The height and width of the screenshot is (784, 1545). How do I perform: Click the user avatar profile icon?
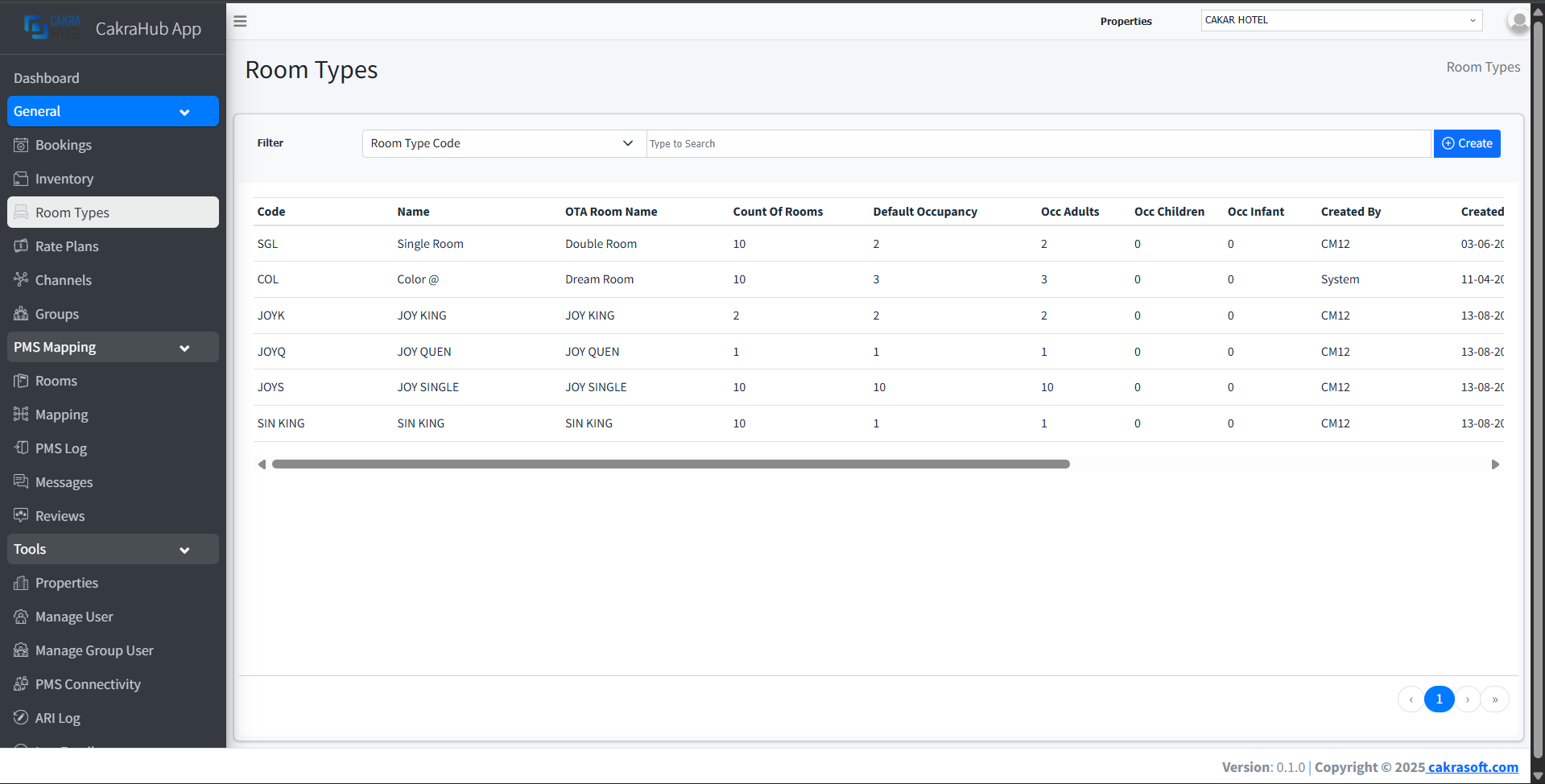coord(1518,21)
